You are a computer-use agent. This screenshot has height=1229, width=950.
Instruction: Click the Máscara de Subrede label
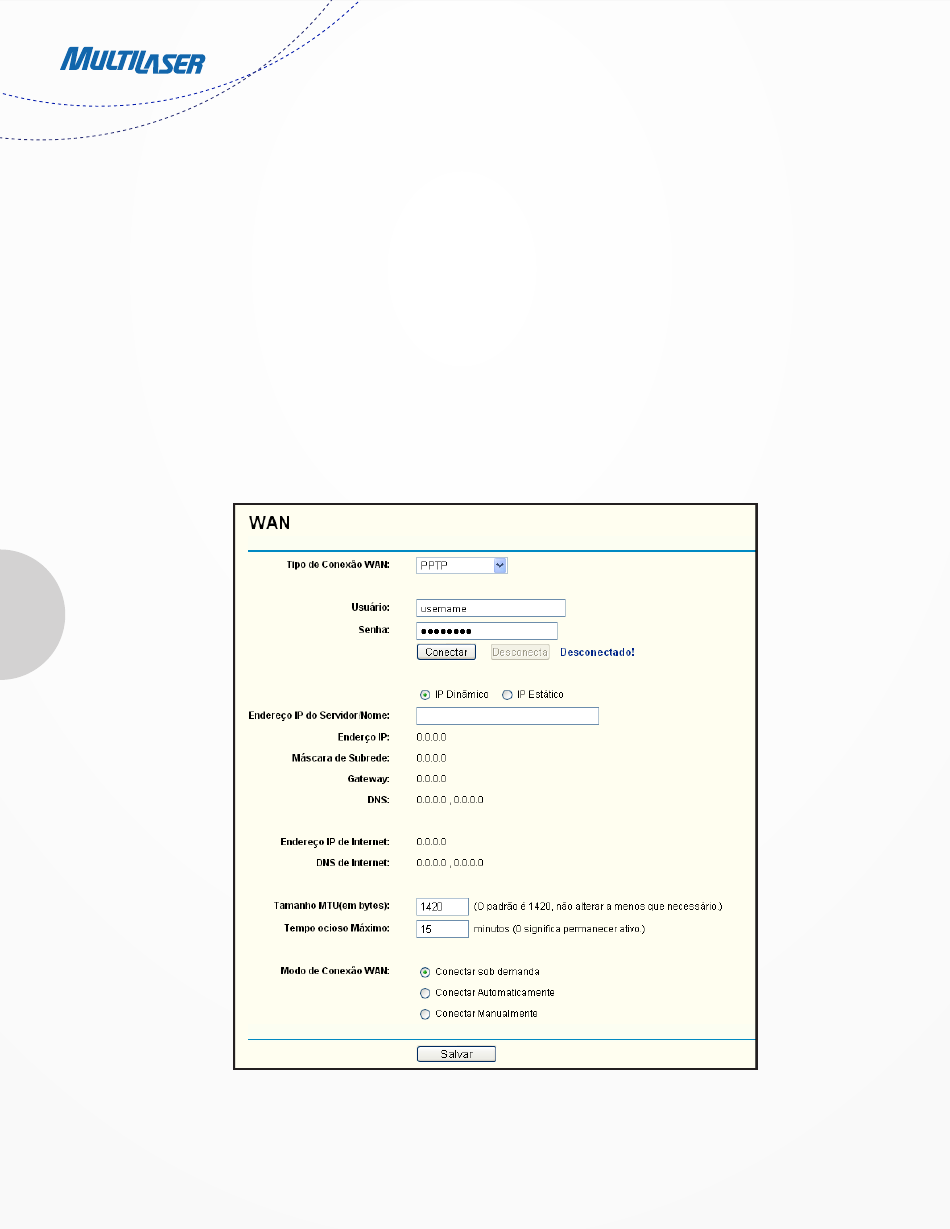point(341,758)
